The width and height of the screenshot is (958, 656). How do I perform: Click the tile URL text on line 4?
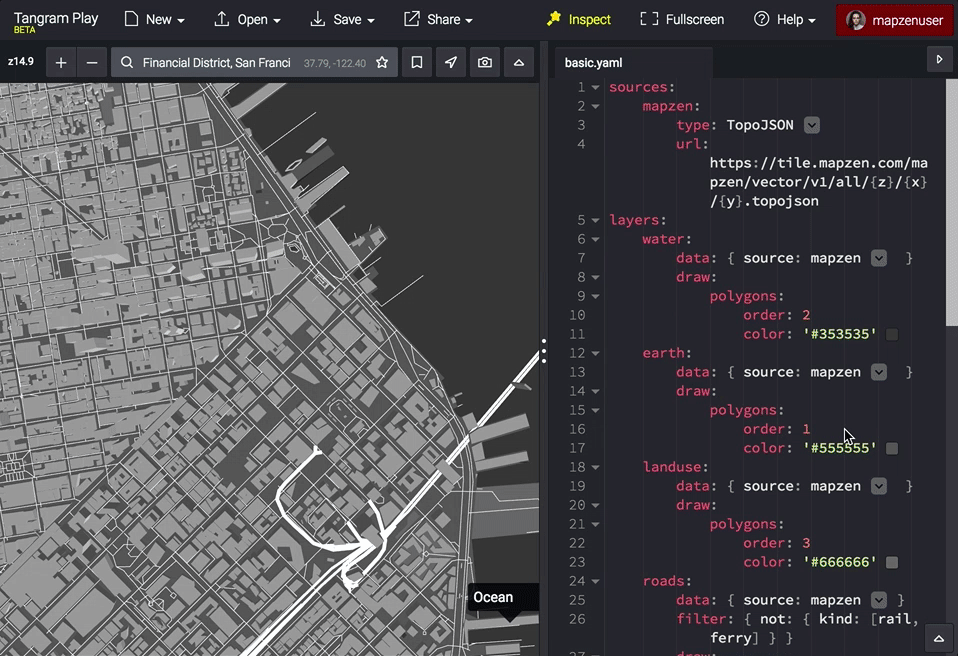click(x=819, y=182)
